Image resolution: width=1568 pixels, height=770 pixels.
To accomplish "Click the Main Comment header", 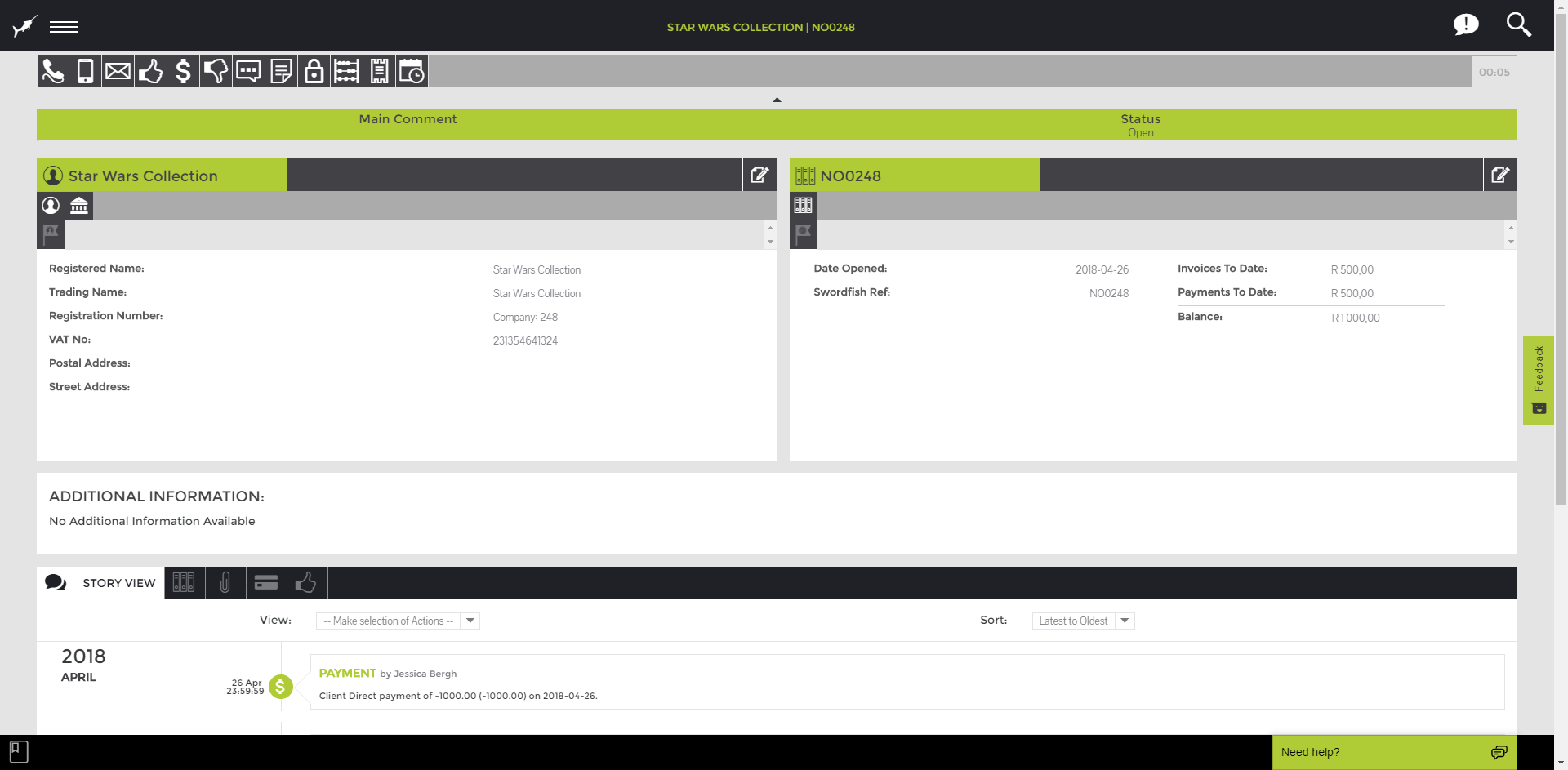I will (x=408, y=119).
